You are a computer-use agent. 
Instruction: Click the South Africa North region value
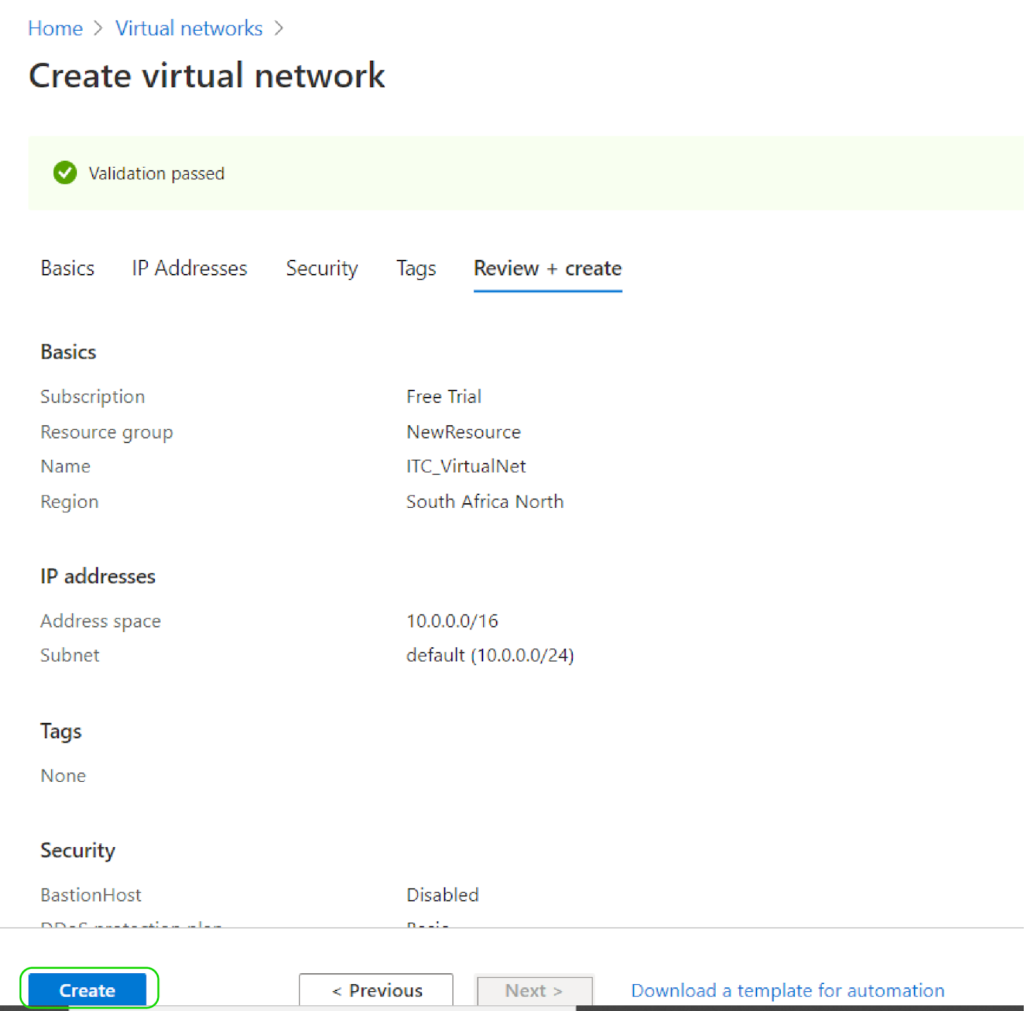point(485,501)
